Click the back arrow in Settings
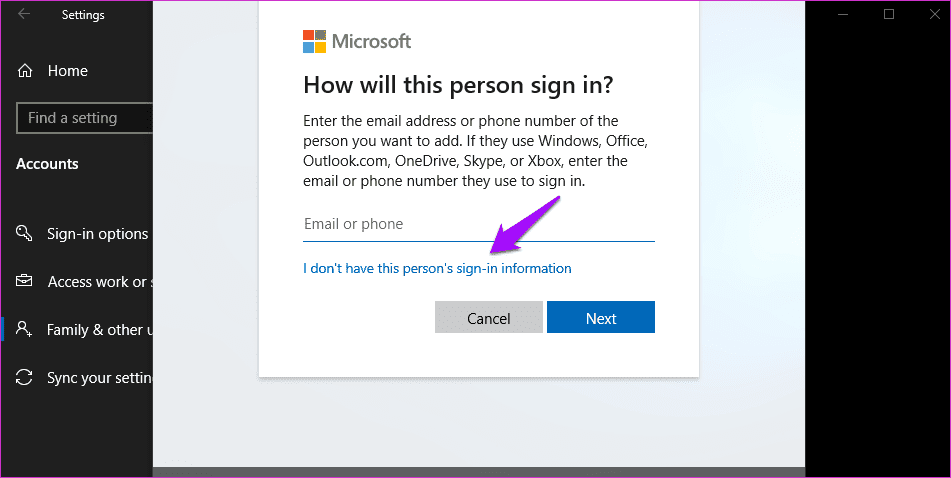951x478 pixels. tap(24, 14)
